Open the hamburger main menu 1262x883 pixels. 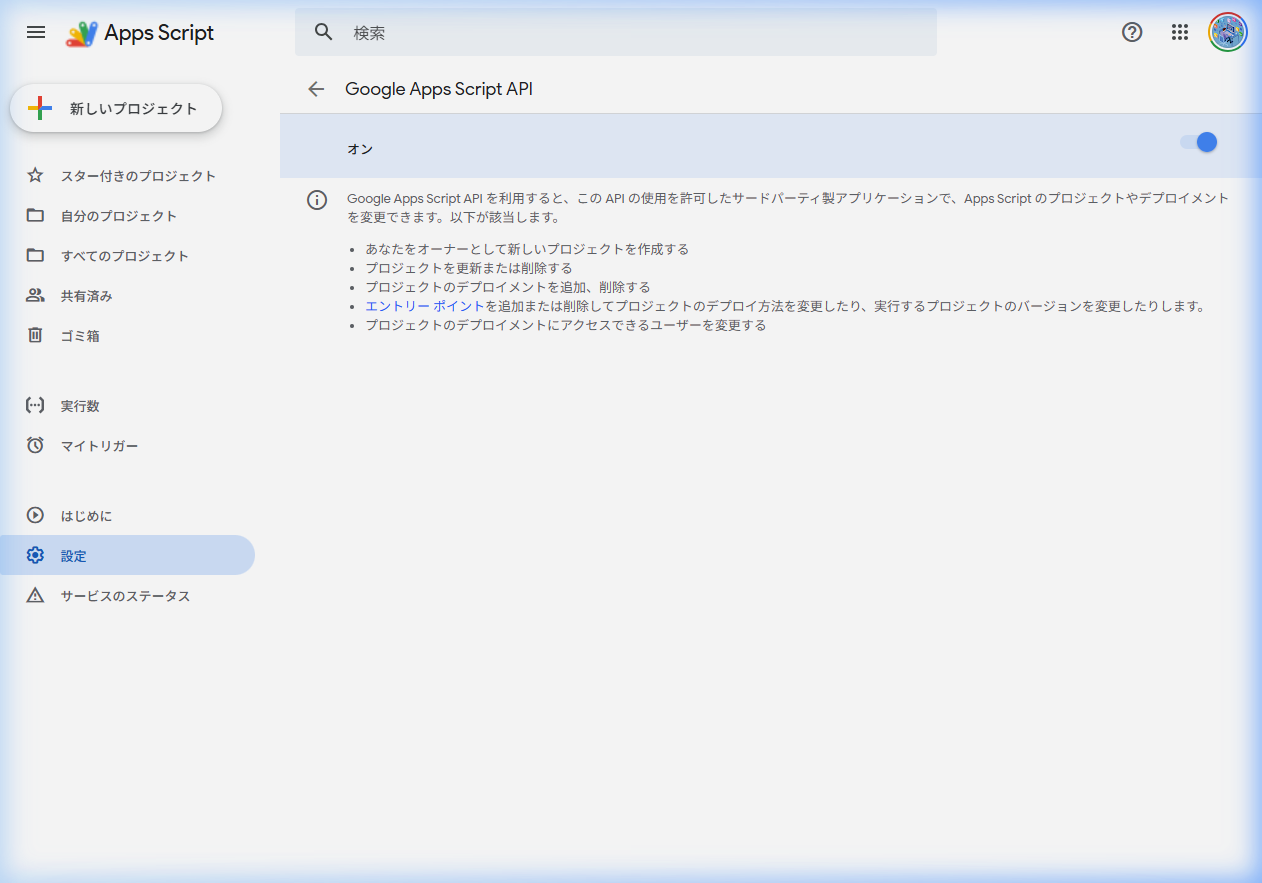(36, 32)
